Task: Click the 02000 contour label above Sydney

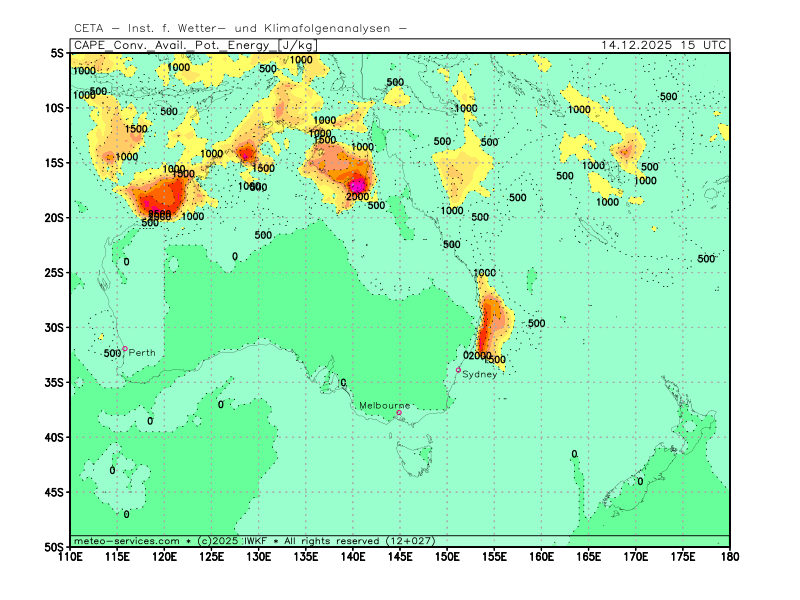Action: point(478,356)
